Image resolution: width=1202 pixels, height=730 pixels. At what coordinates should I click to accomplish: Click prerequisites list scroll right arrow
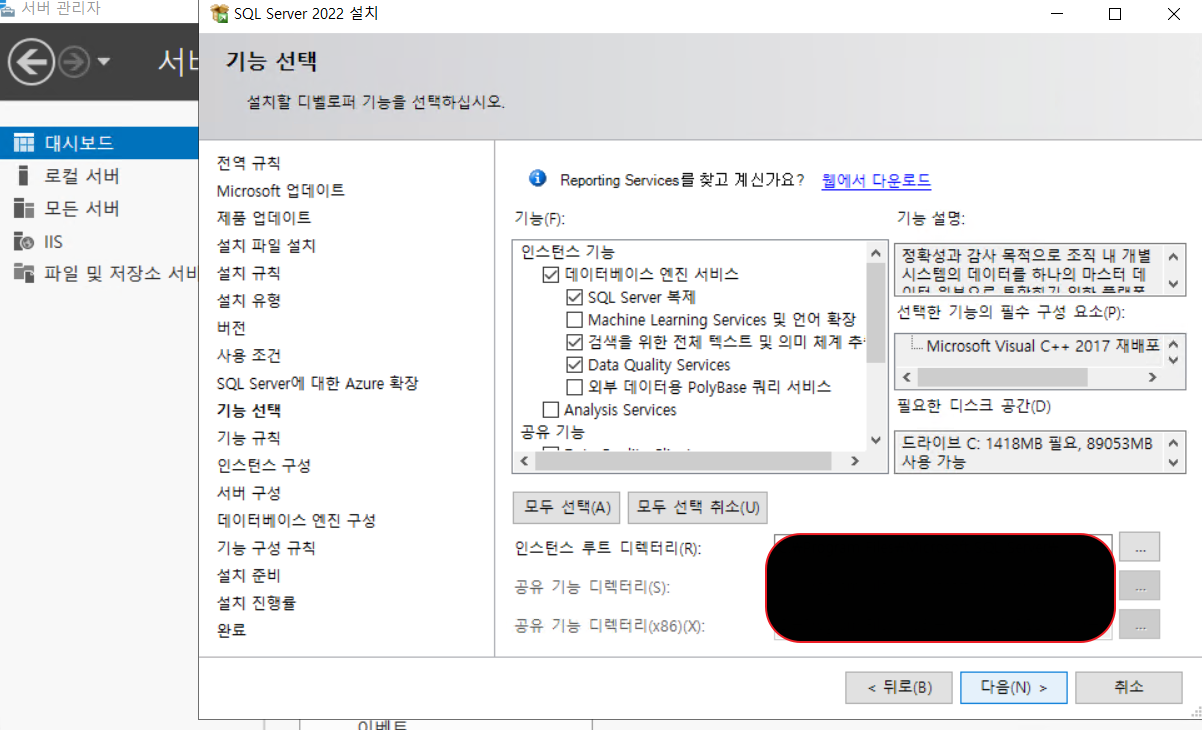(1152, 378)
